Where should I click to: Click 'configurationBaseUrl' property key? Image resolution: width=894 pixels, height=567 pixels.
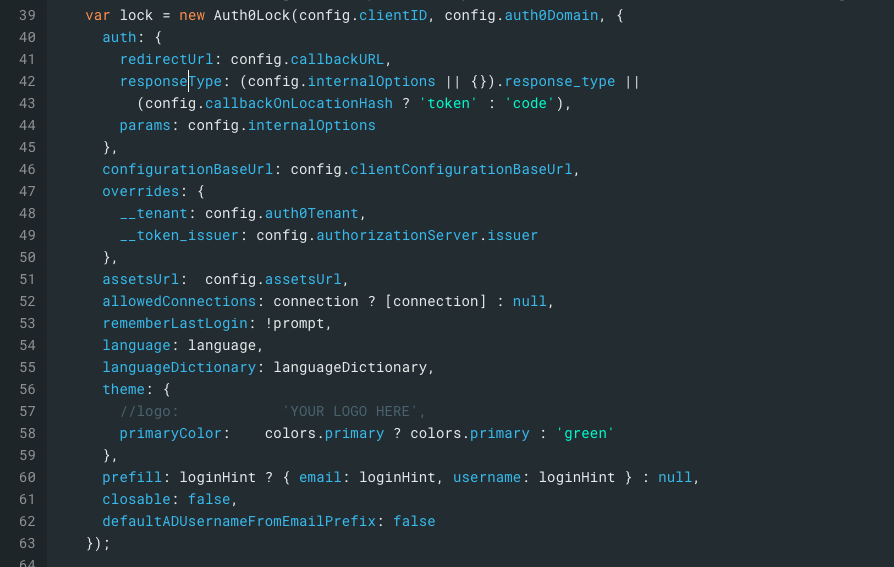(x=188, y=169)
